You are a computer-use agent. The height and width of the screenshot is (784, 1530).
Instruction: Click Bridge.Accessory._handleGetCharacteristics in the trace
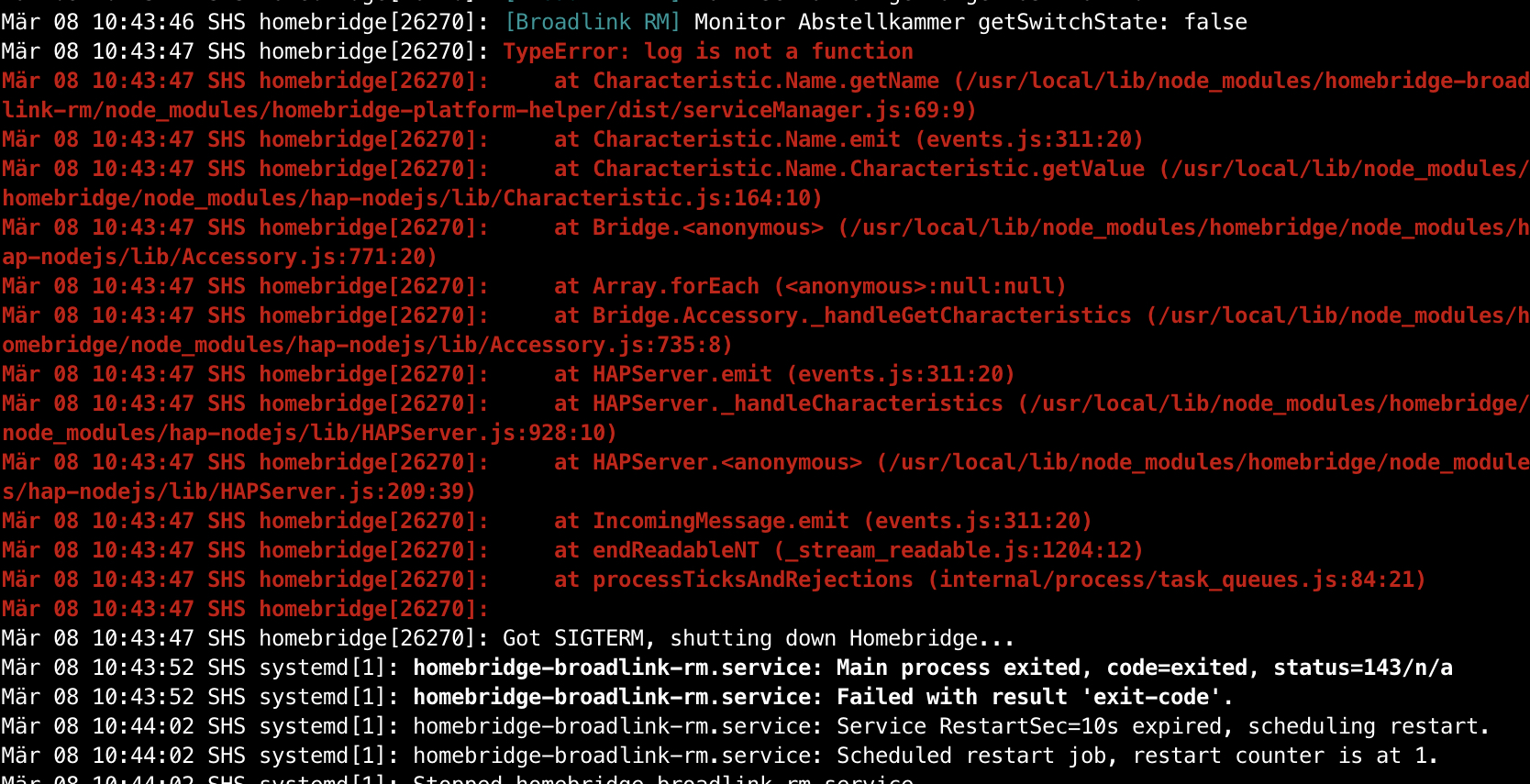point(861,315)
